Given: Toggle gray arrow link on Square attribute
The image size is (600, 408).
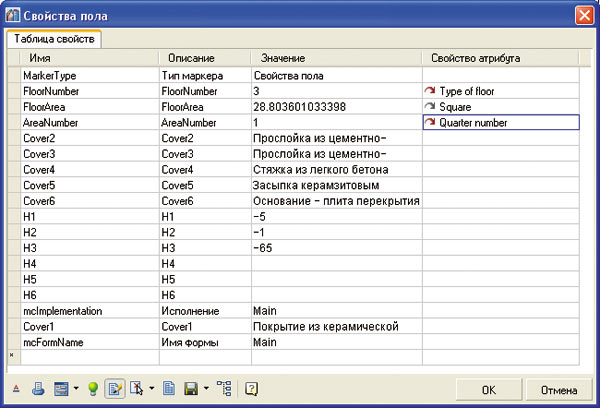Looking at the screenshot, I should point(431,107).
